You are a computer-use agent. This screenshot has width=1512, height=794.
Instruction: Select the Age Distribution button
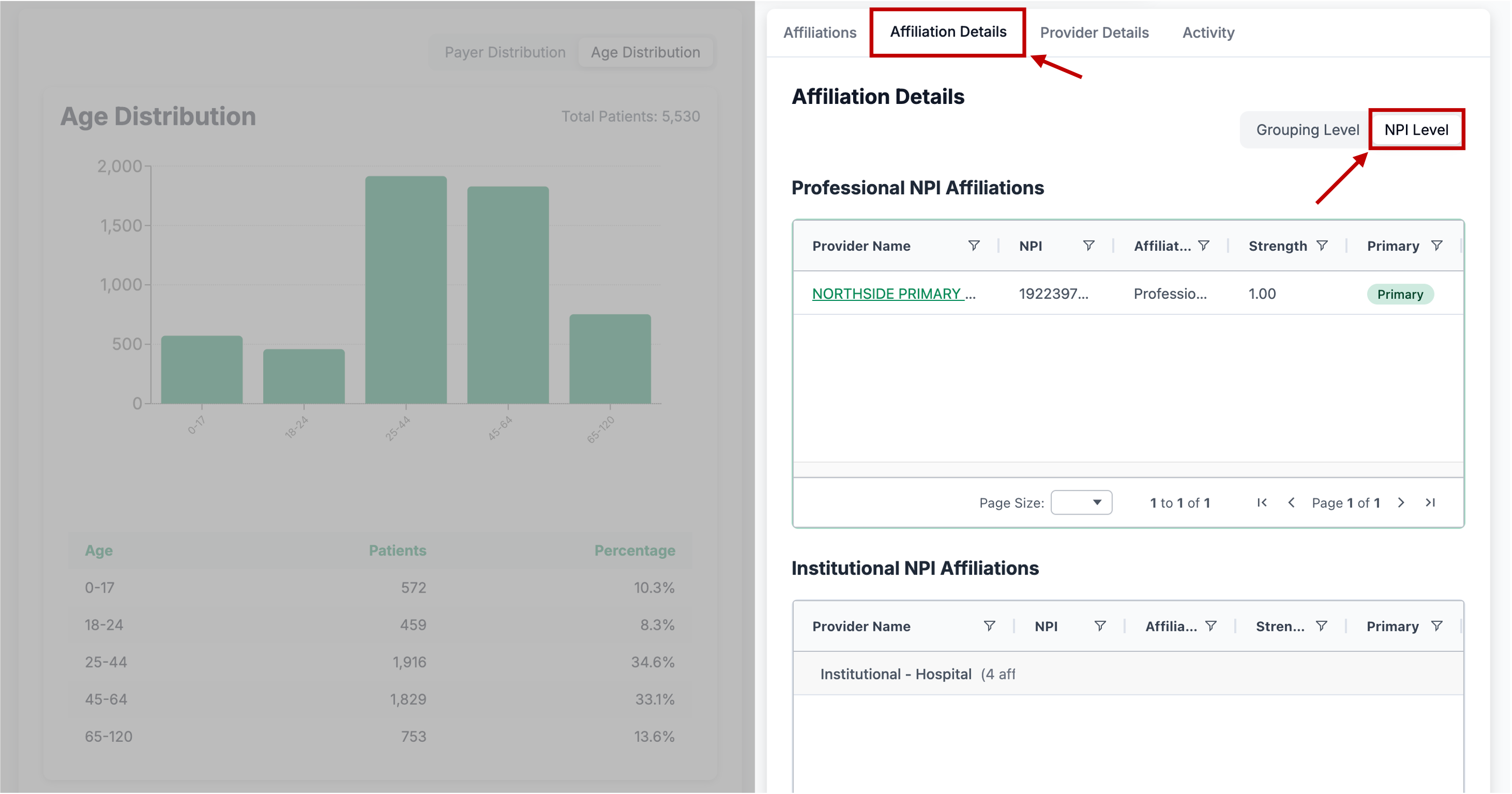coord(644,52)
